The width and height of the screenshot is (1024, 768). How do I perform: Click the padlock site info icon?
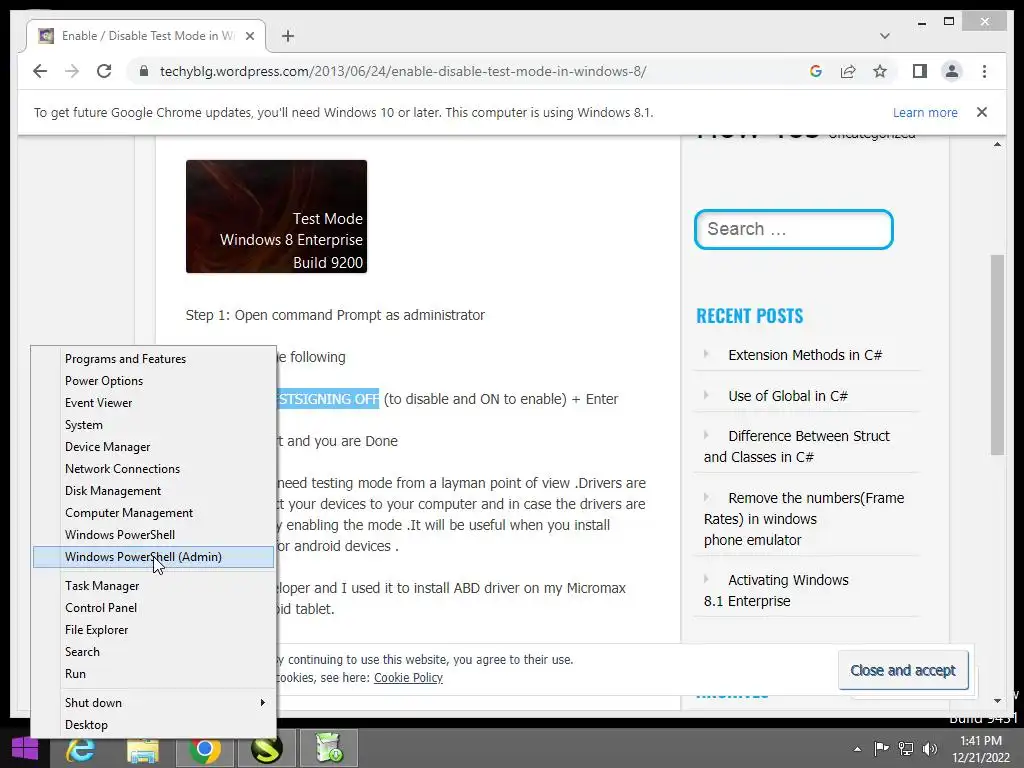click(x=144, y=71)
